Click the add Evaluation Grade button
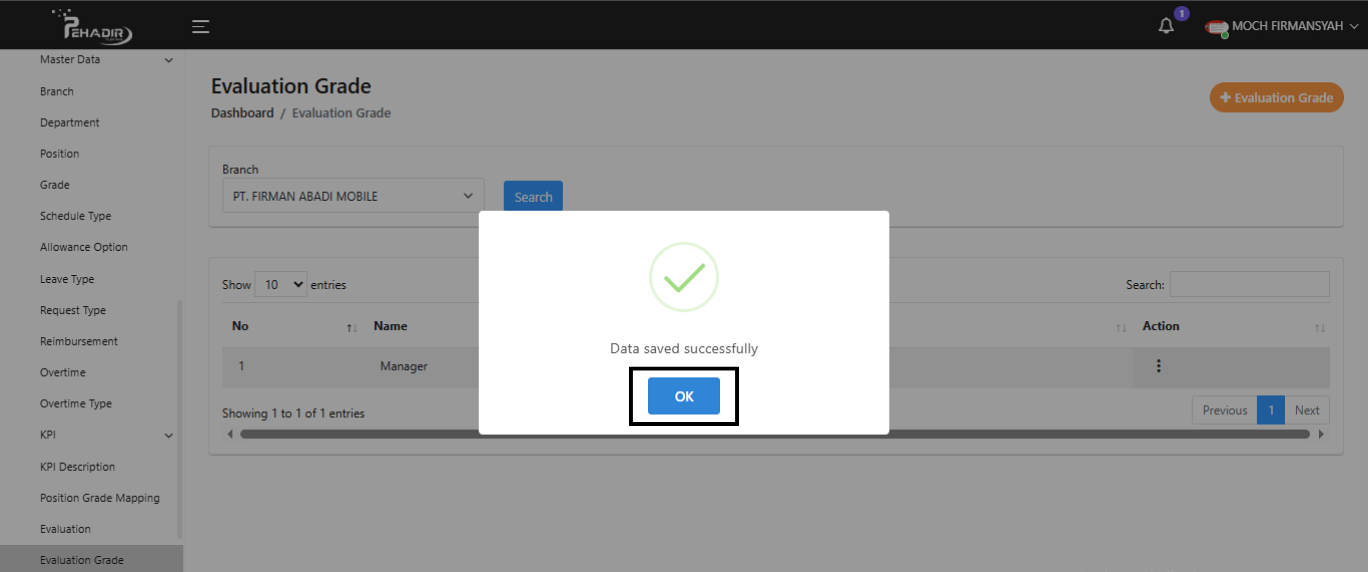Screen dimensions: 1368x572 point(1276,98)
